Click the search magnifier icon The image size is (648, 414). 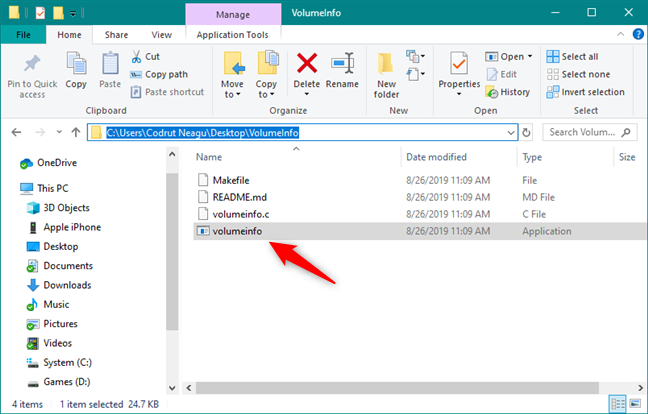click(x=626, y=132)
